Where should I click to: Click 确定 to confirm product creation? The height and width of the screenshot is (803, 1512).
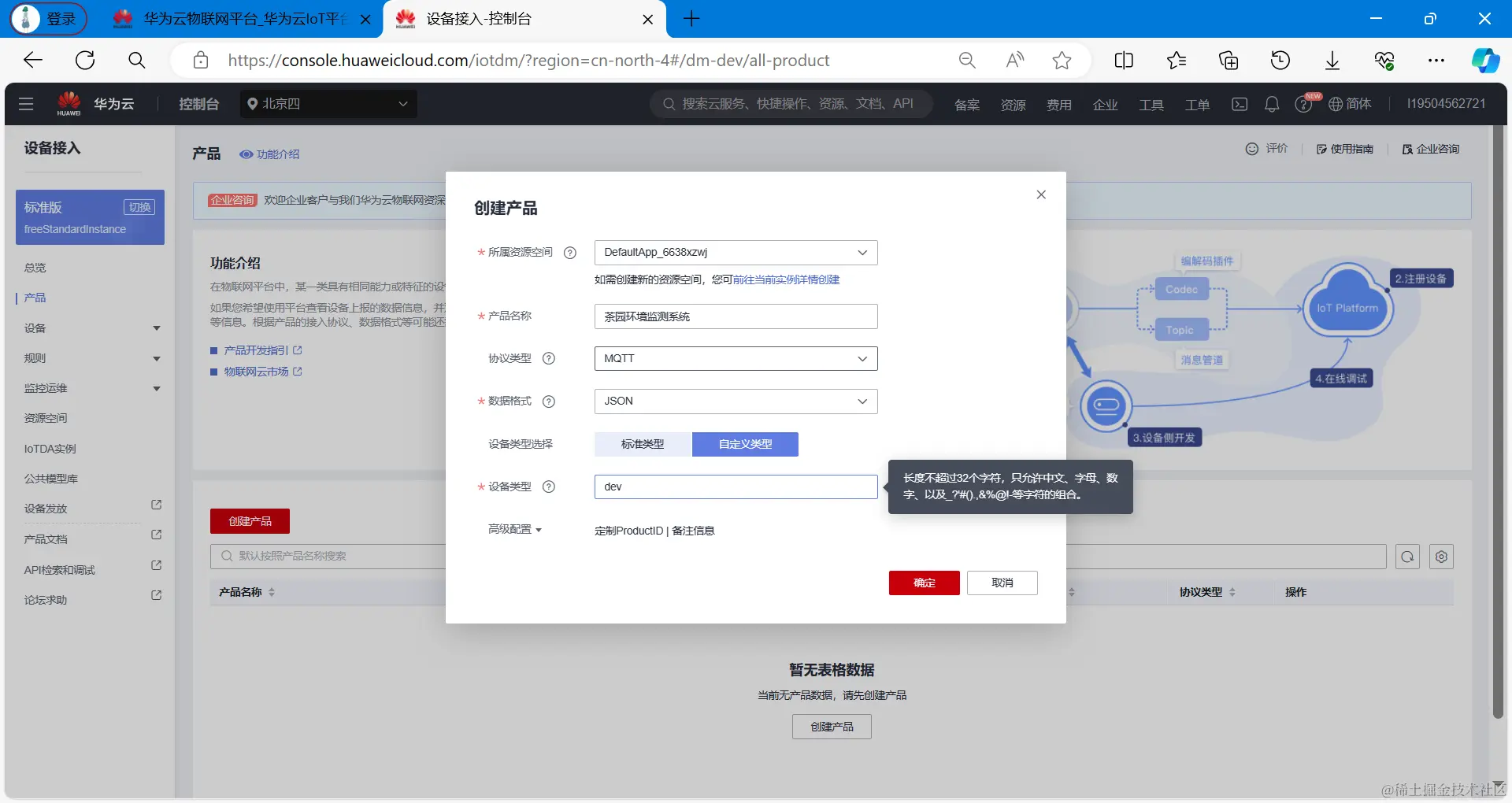click(x=925, y=583)
